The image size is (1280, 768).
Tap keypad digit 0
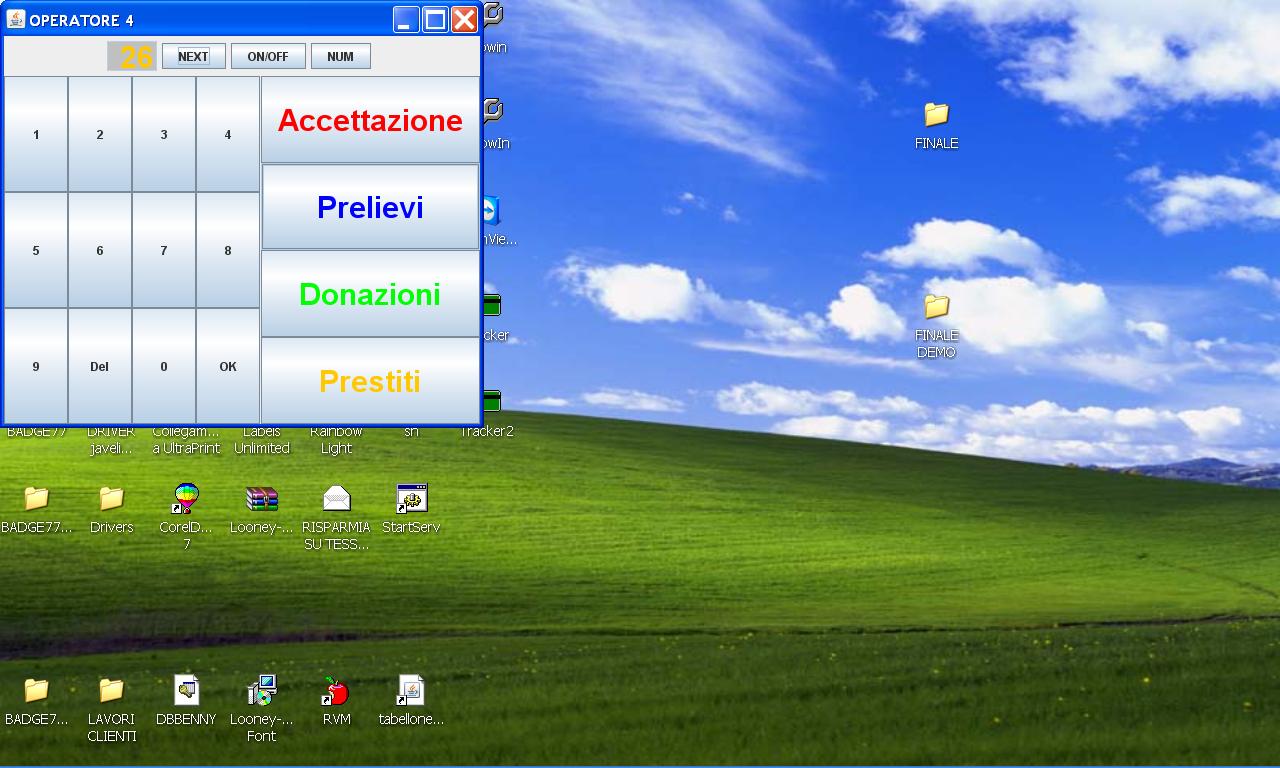pos(164,366)
